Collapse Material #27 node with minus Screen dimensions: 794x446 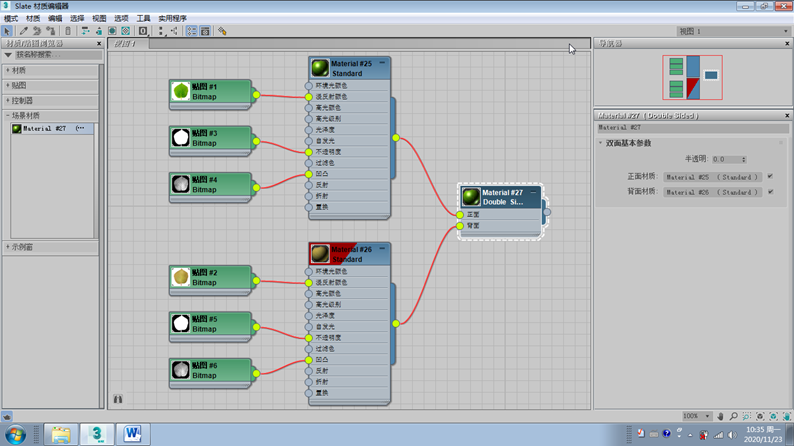(533, 192)
